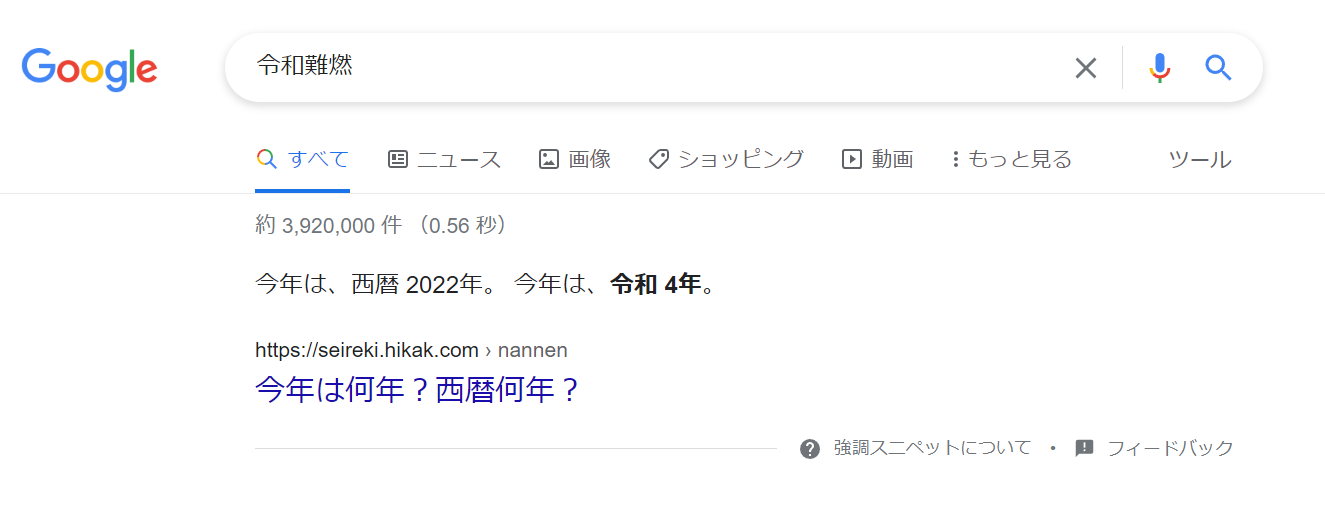Select the すべて tab

318,159
